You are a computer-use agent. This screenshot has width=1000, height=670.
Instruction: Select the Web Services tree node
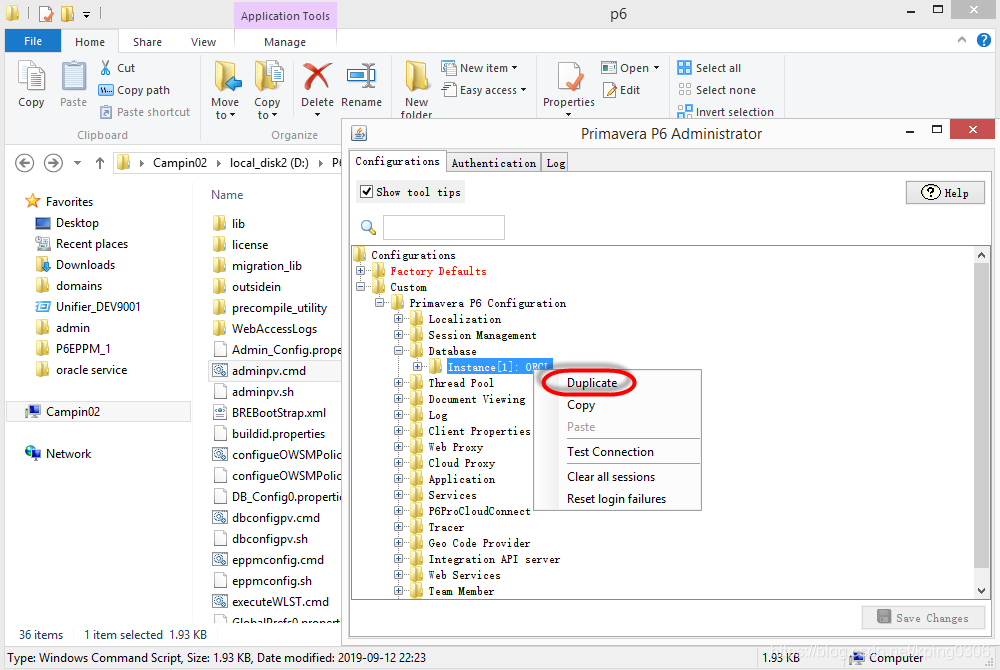[x=464, y=575]
